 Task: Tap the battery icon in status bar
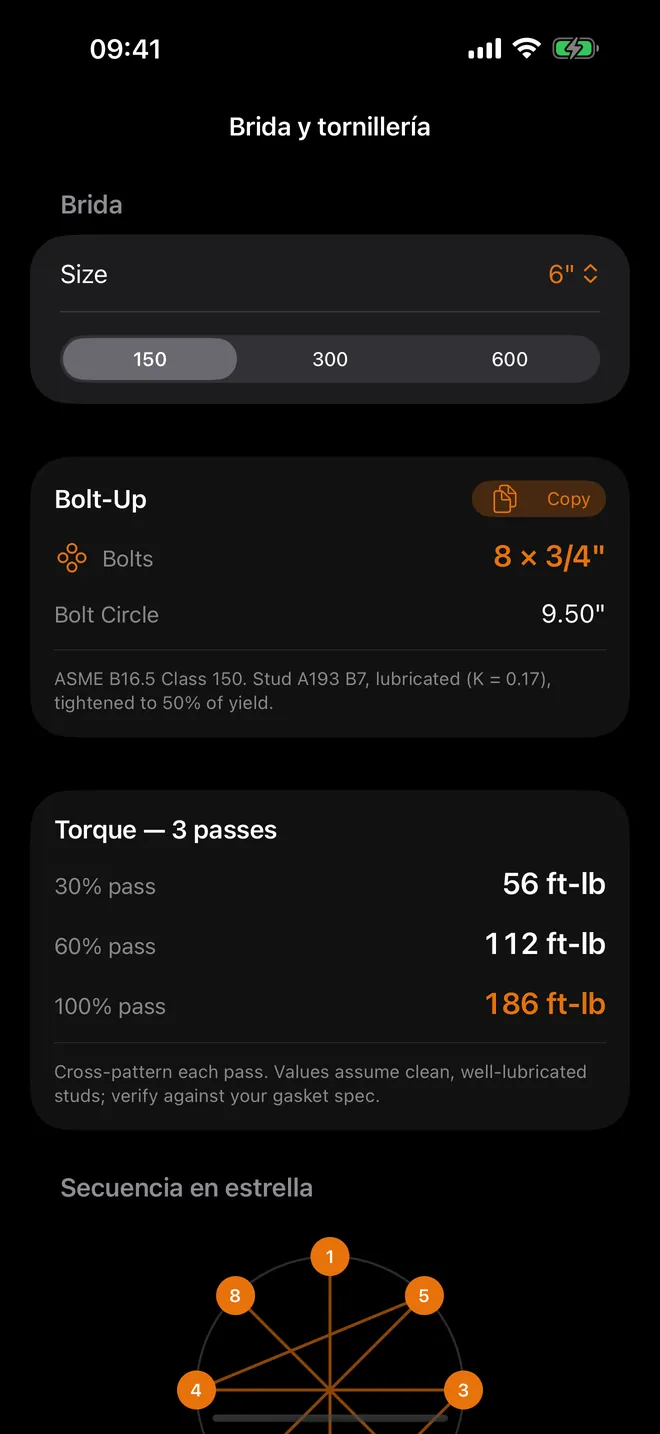(575, 48)
